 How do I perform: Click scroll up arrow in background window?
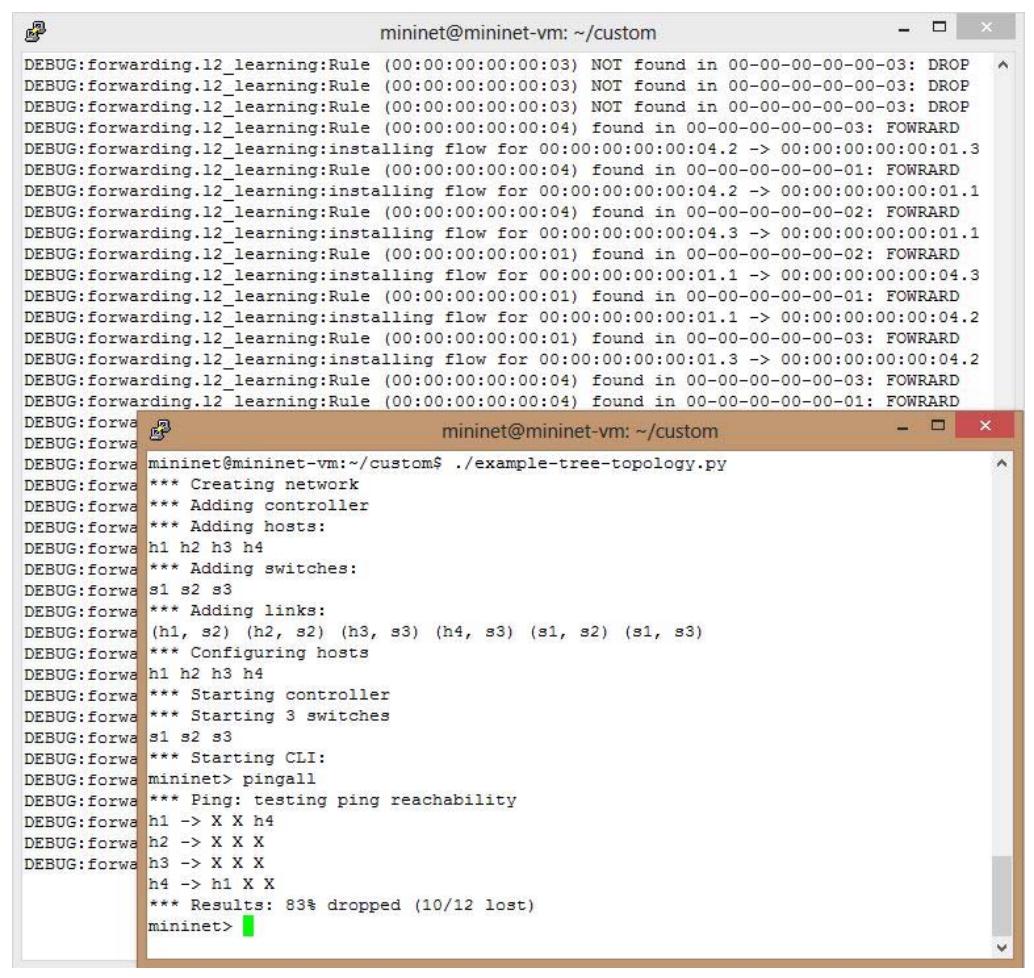click(1002, 65)
